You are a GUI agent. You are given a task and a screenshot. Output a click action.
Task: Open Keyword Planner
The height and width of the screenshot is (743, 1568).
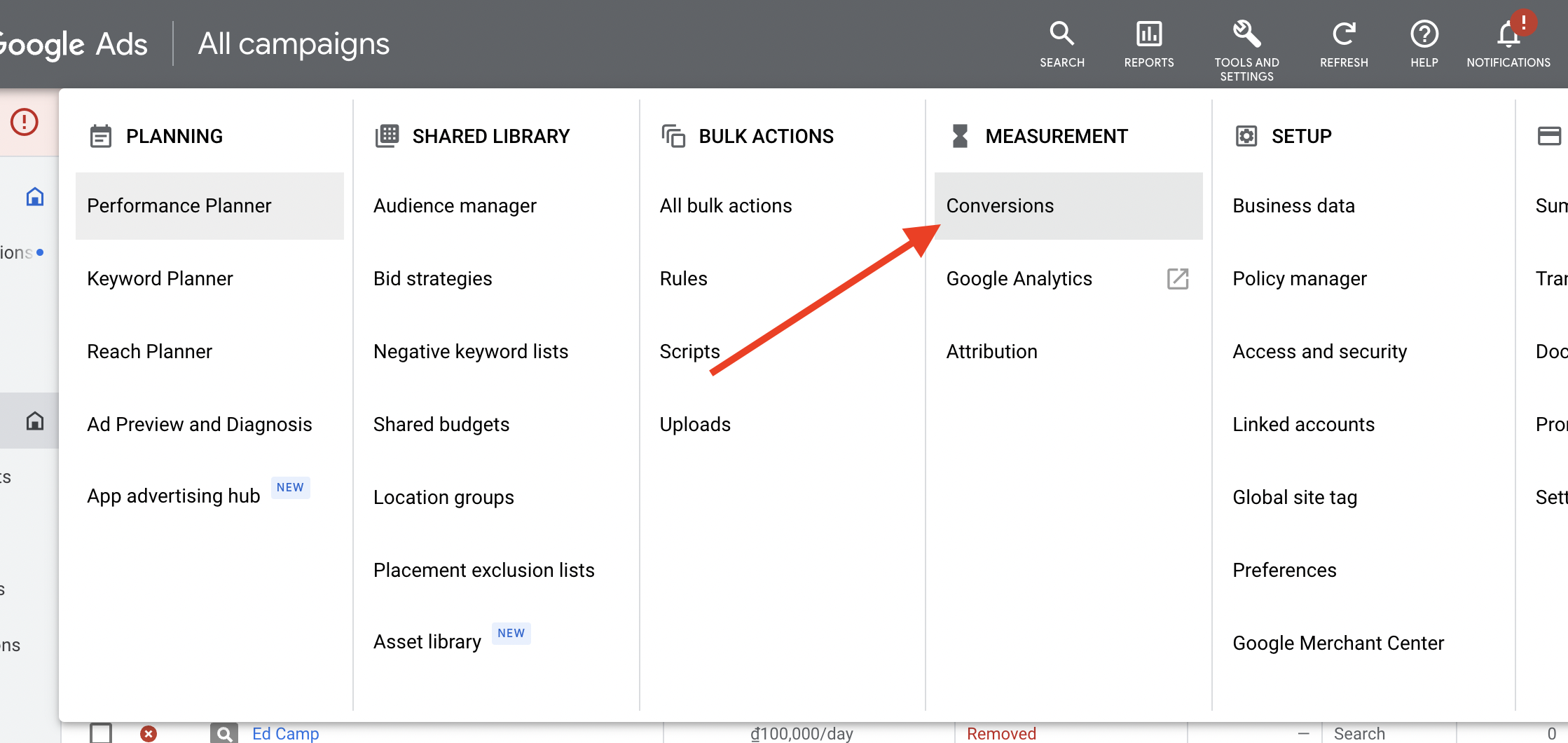[x=160, y=279]
